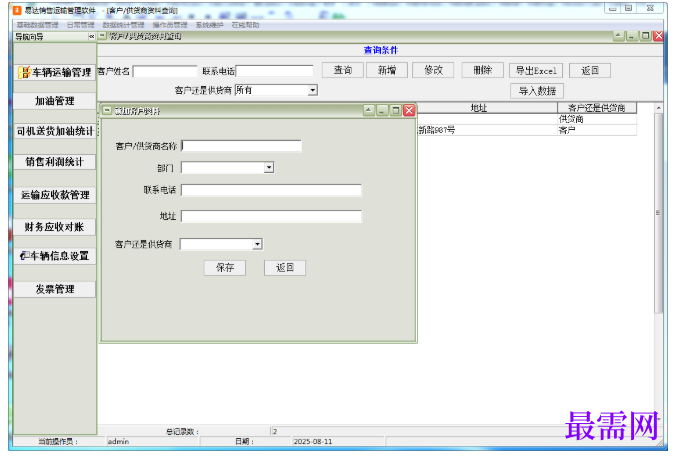
Task: Focus the 客户姓名 search field
Action: (x=165, y=71)
